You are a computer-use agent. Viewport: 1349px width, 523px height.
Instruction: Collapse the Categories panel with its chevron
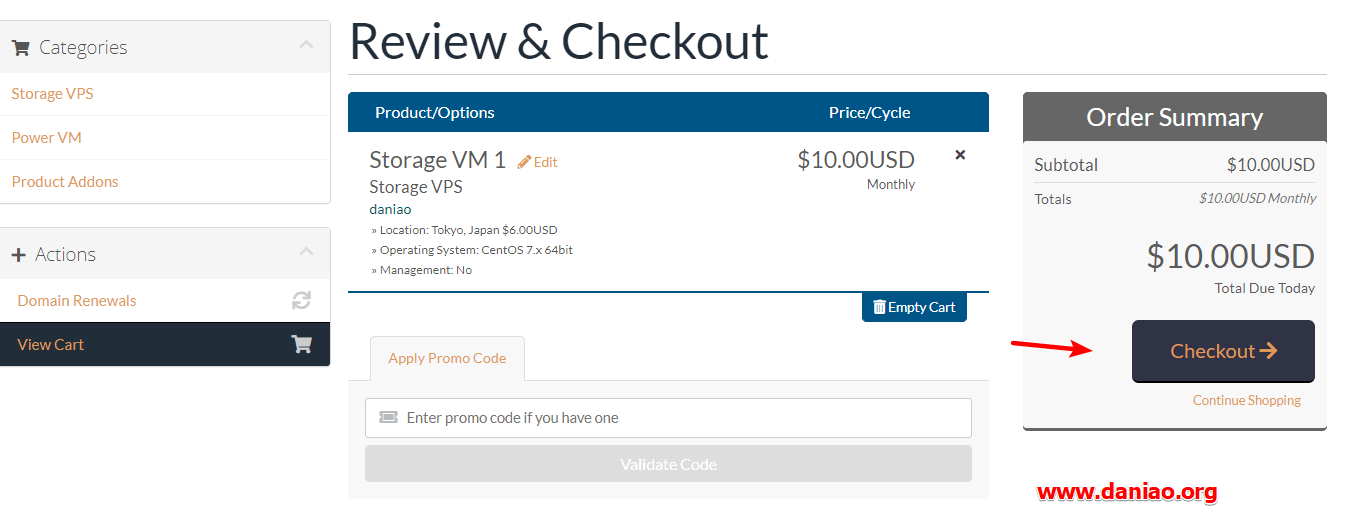306,45
